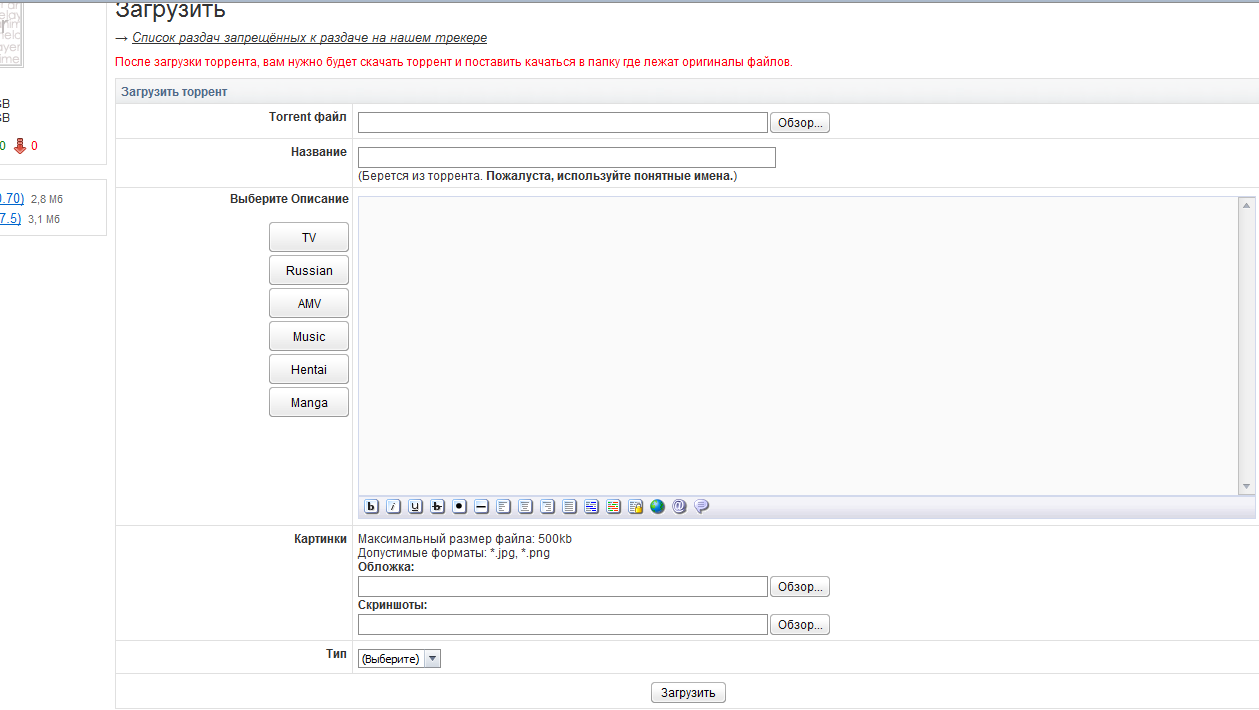Align text to the center
This screenshot has width=1259, height=710.
pos(525,507)
